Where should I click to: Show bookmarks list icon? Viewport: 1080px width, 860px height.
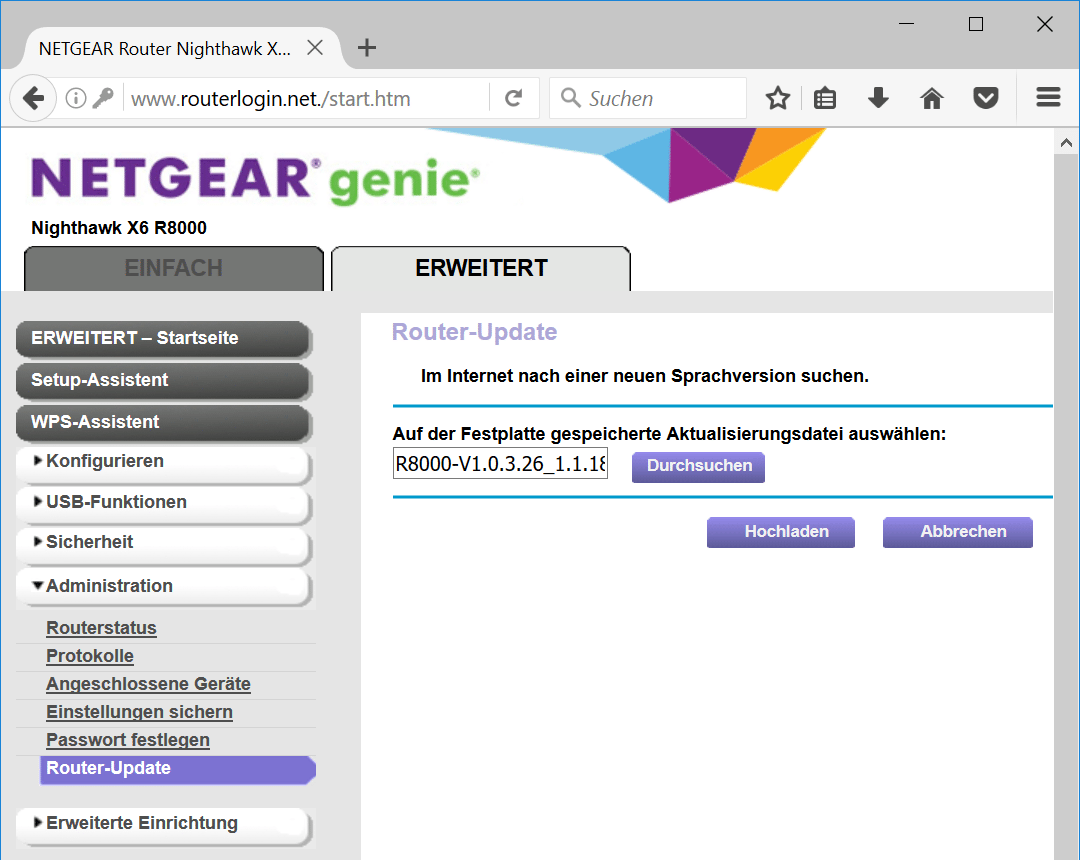pos(824,98)
